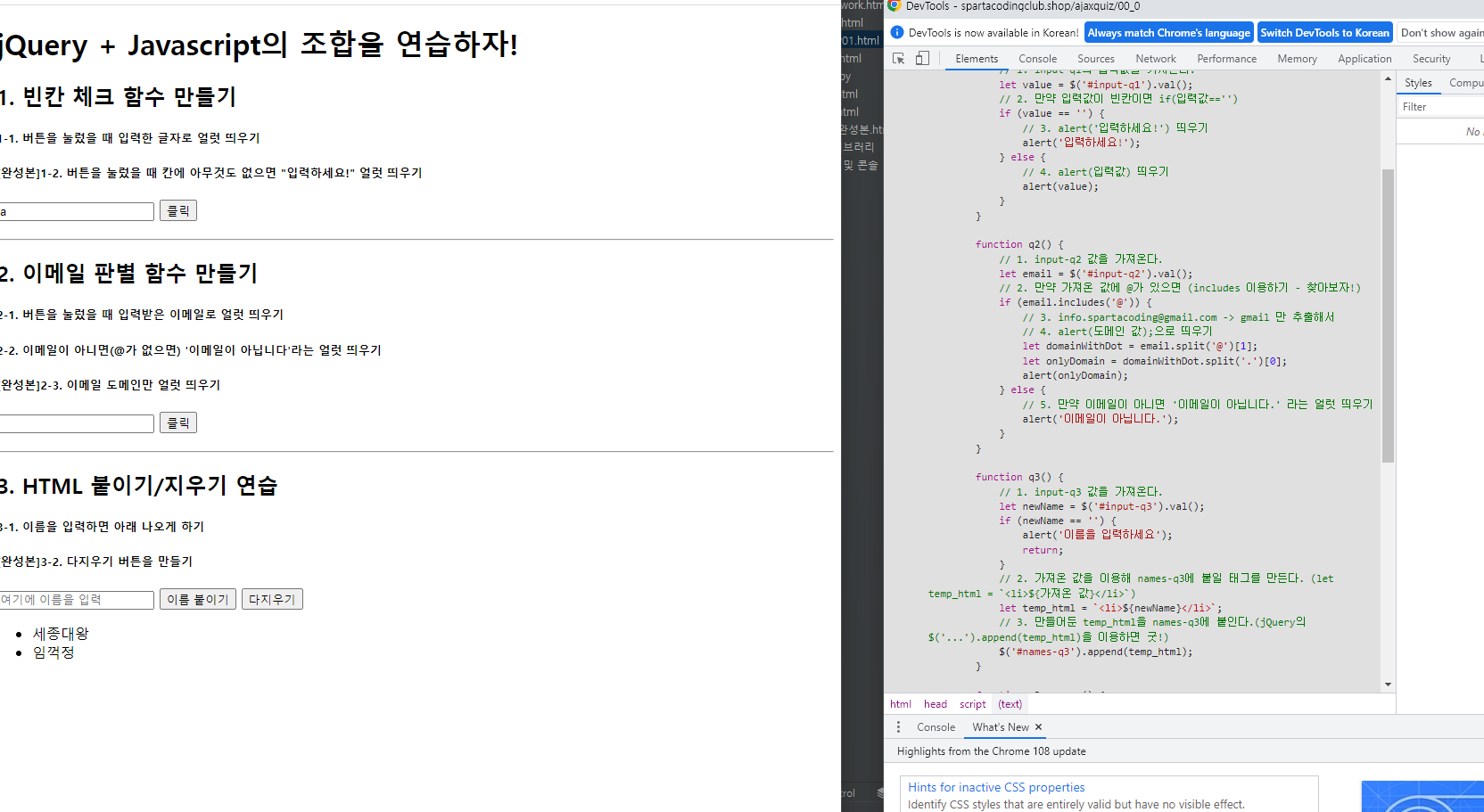Focus the input containing letter a

click(77, 211)
